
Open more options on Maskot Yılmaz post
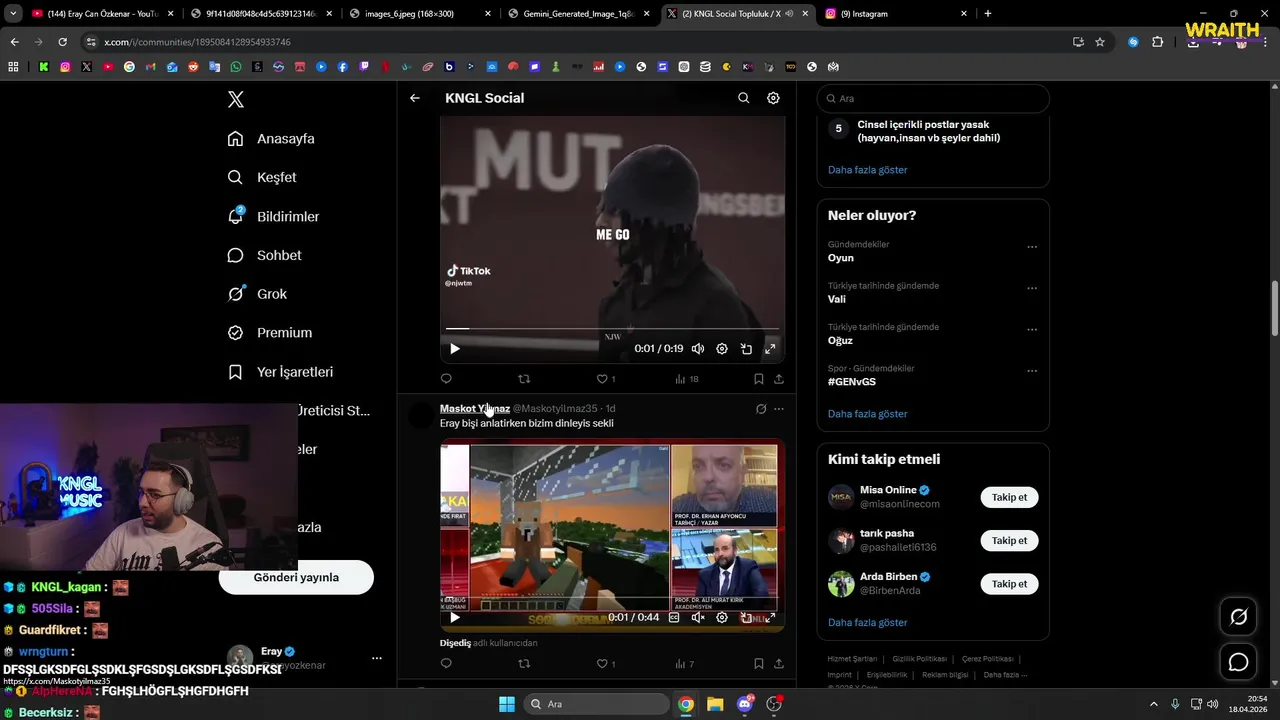coord(779,409)
